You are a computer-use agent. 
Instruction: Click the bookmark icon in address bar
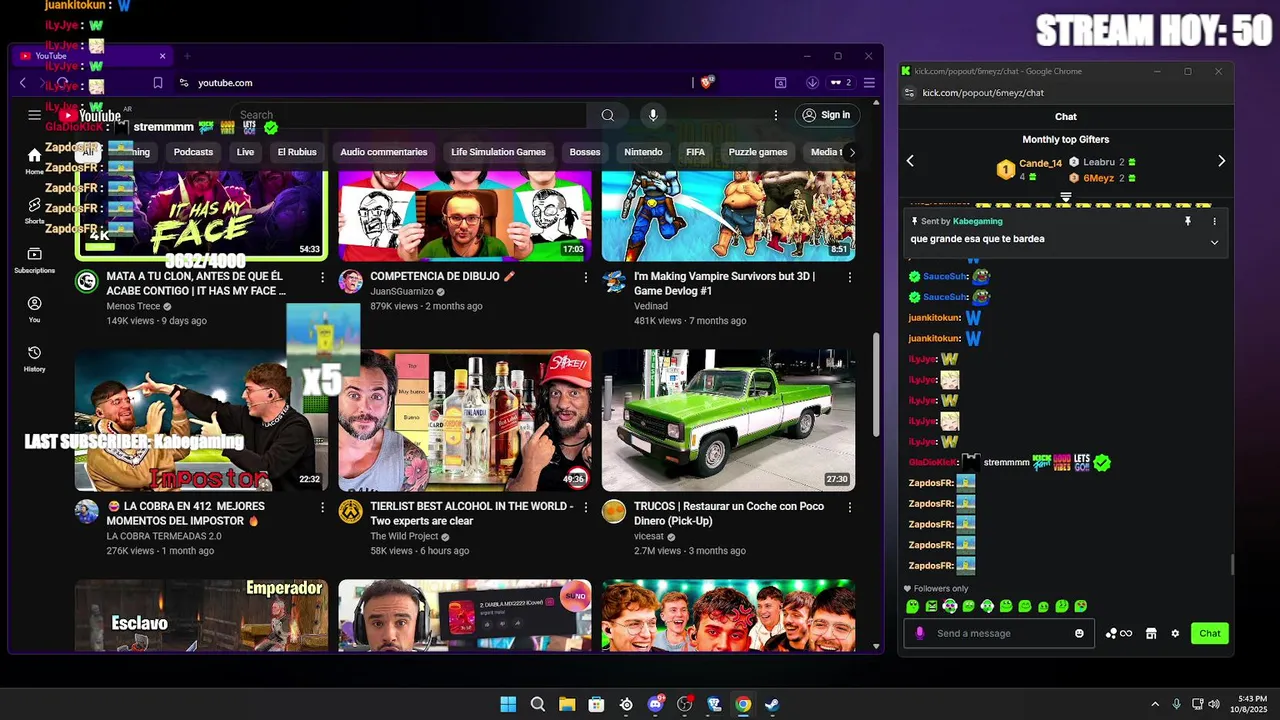(157, 83)
